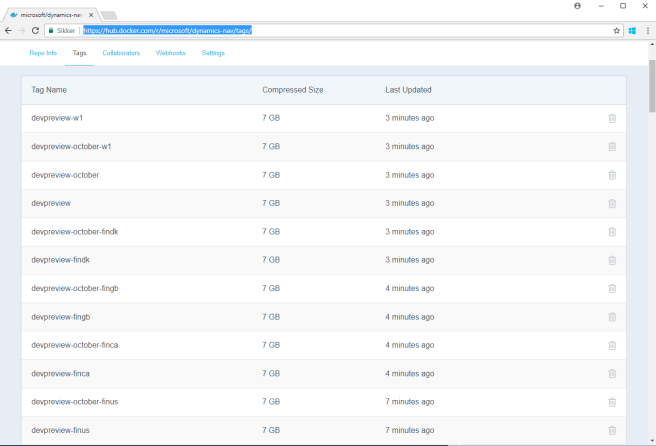656x446 pixels.
Task: Go back using browser back arrow
Action: pyautogui.click(x=8, y=31)
